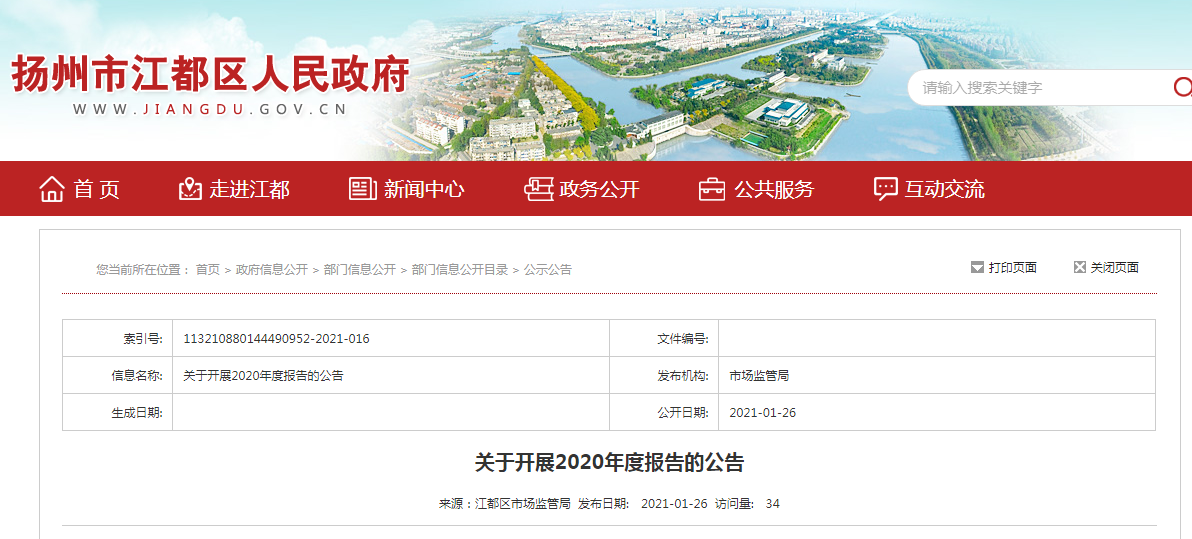Image resolution: width=1192 pixels, height=539 pixels.
Task: Open 政府信息公开 breadcrumb link
Action: [x=272, y=270]
